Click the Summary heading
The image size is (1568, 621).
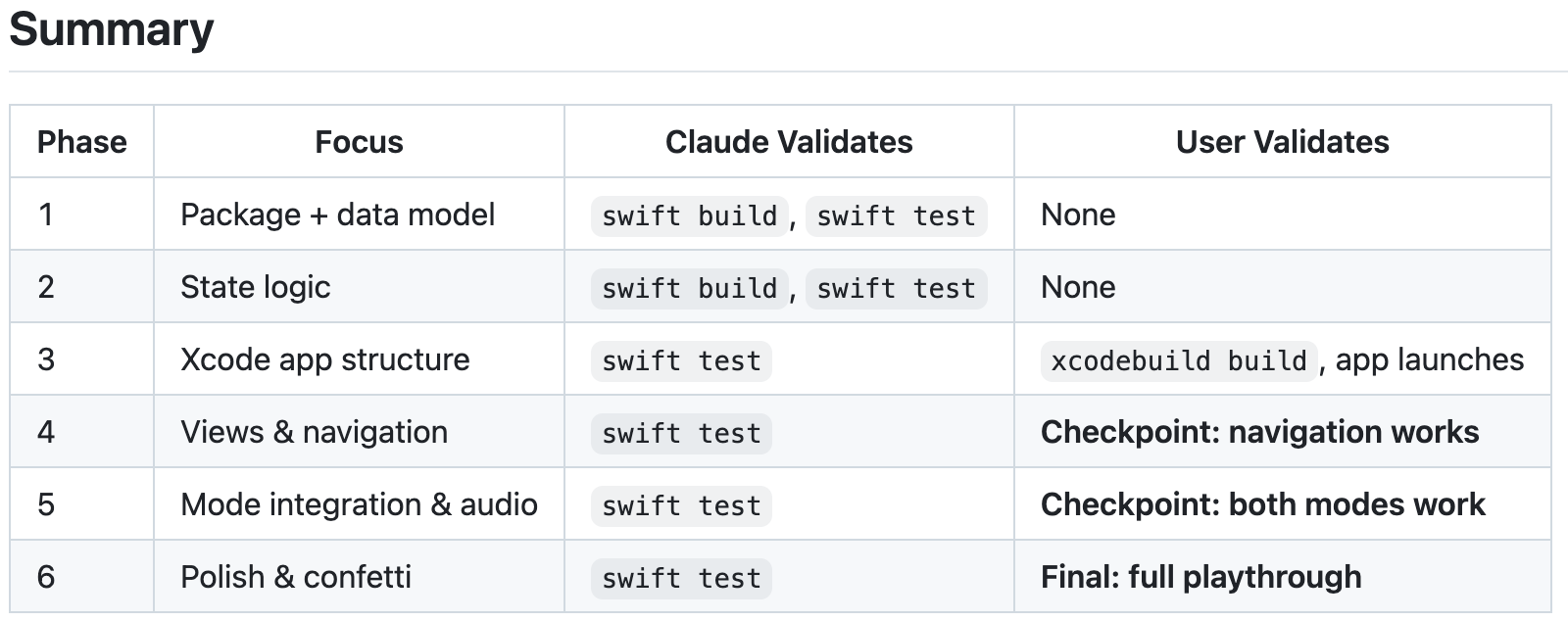111,30
